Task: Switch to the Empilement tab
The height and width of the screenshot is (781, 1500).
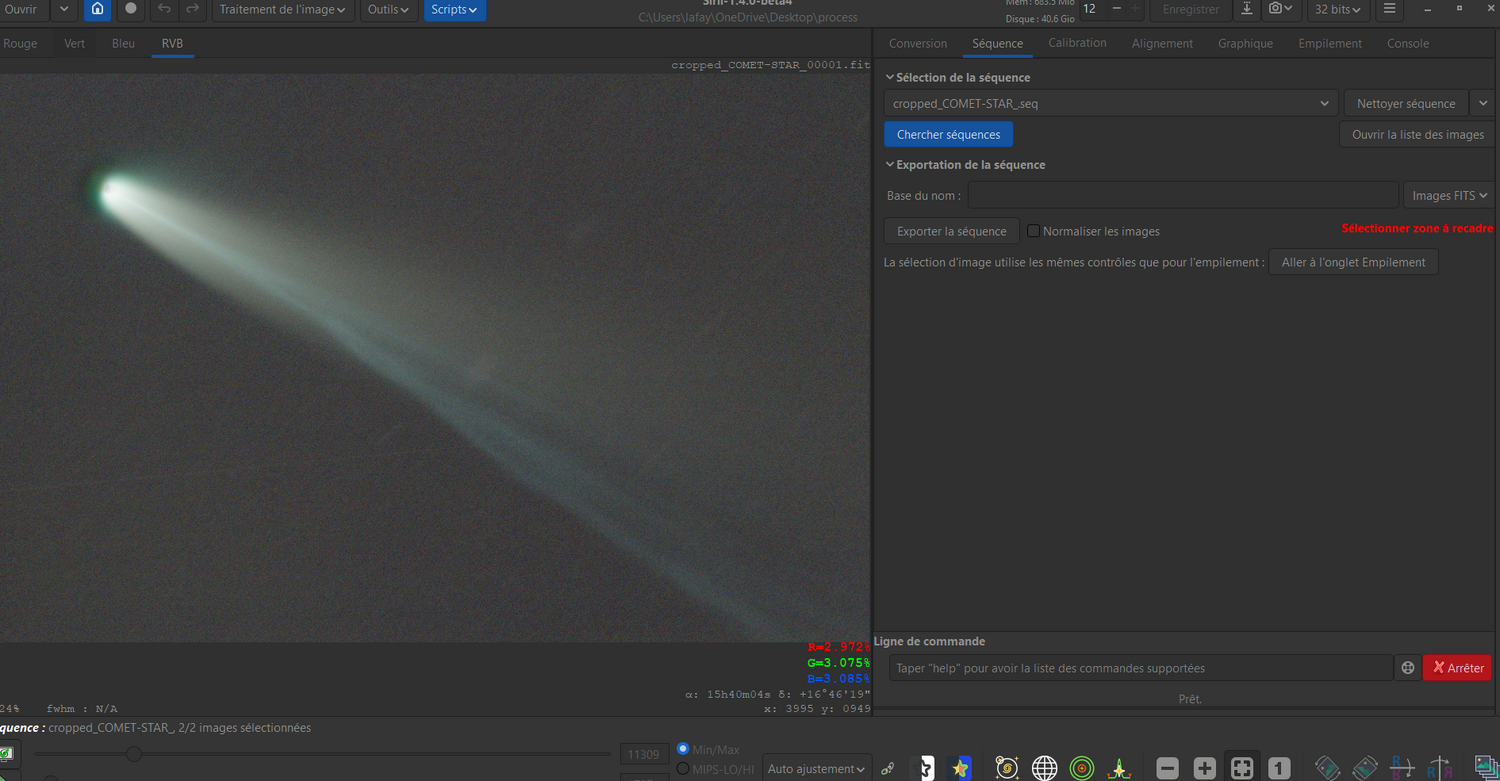Action: point(1329,43)
